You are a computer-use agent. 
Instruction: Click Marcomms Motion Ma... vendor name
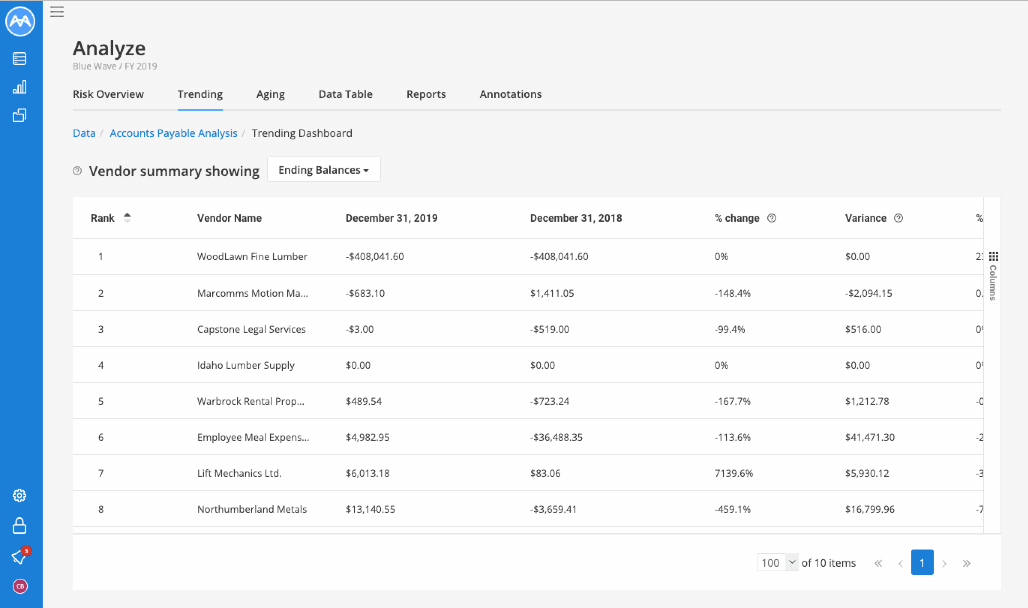(252, 293)
